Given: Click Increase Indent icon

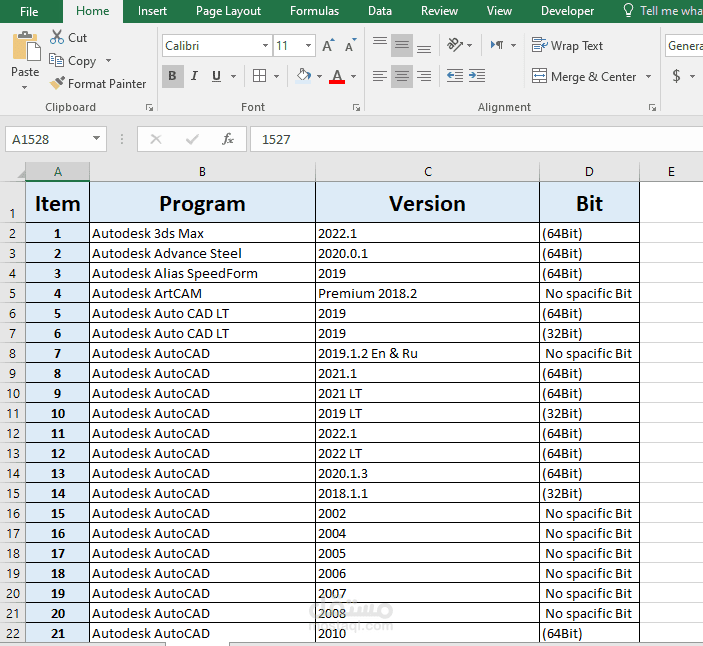Looking at the screenshot, I should click(x=477, y=75).
